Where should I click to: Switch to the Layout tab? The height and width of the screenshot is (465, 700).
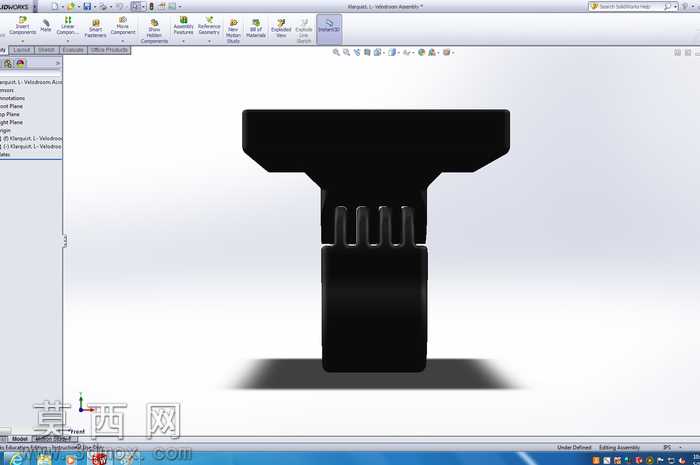[x=21, y=50]
